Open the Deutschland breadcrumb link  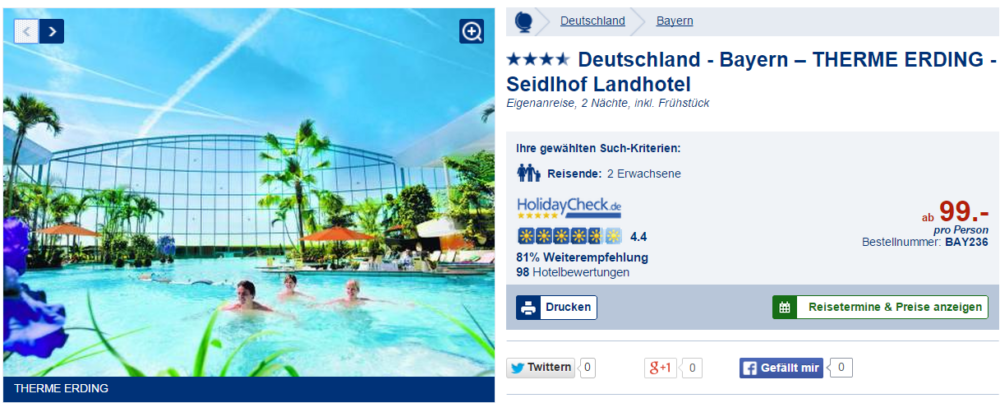click(x=592, y=21)
